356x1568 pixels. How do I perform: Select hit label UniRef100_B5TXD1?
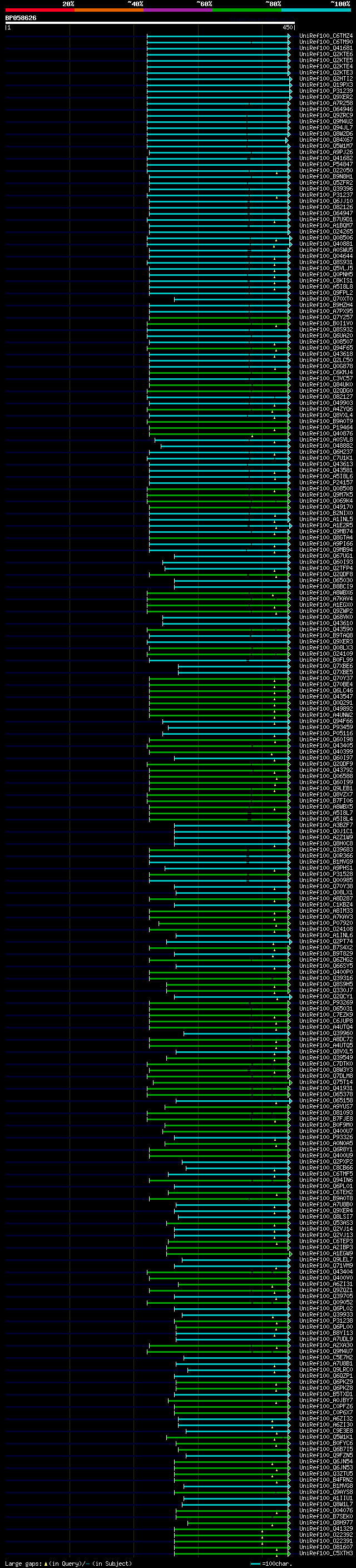(325, 1394)
